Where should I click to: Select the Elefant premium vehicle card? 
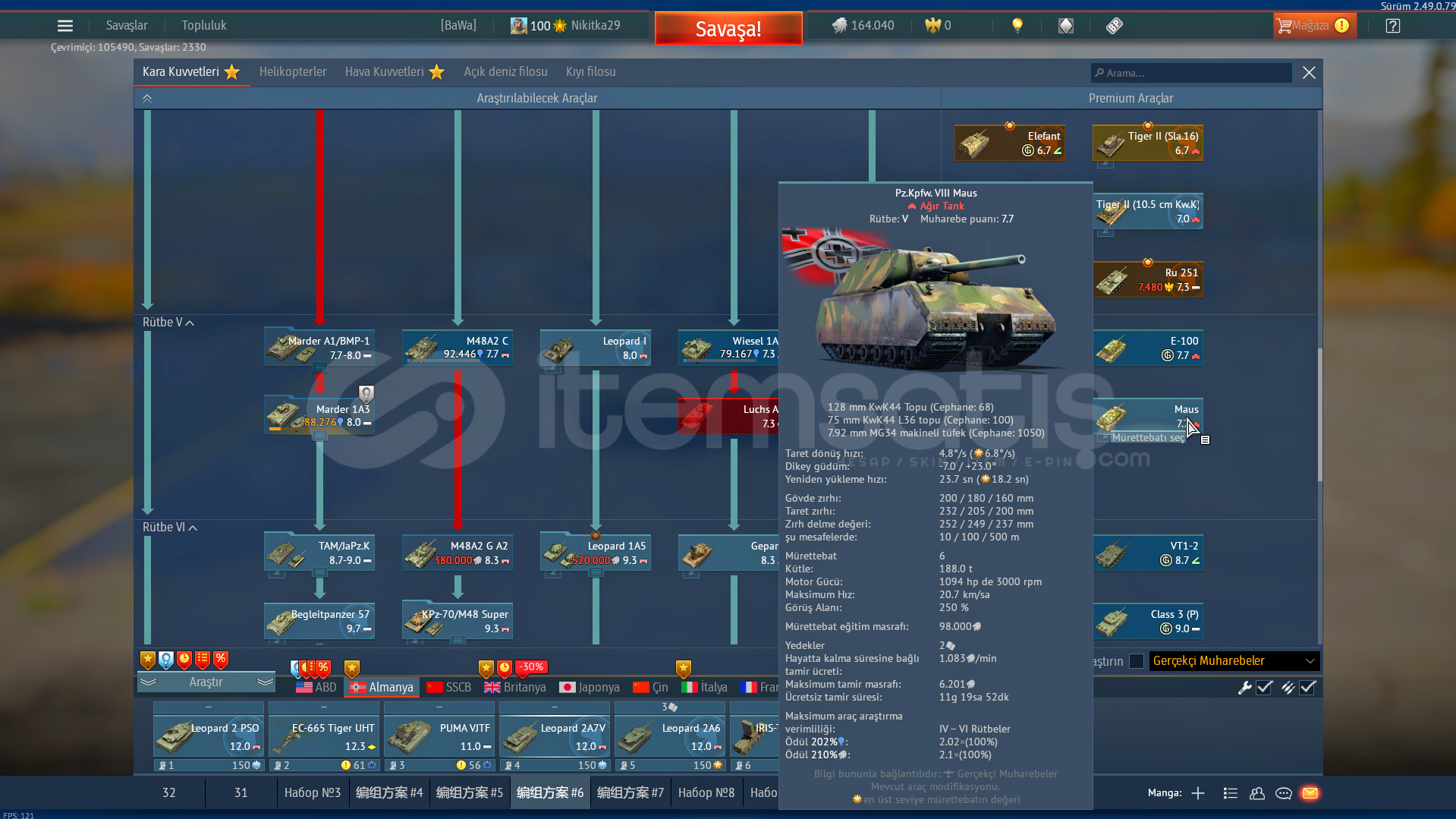point(1010,143)
